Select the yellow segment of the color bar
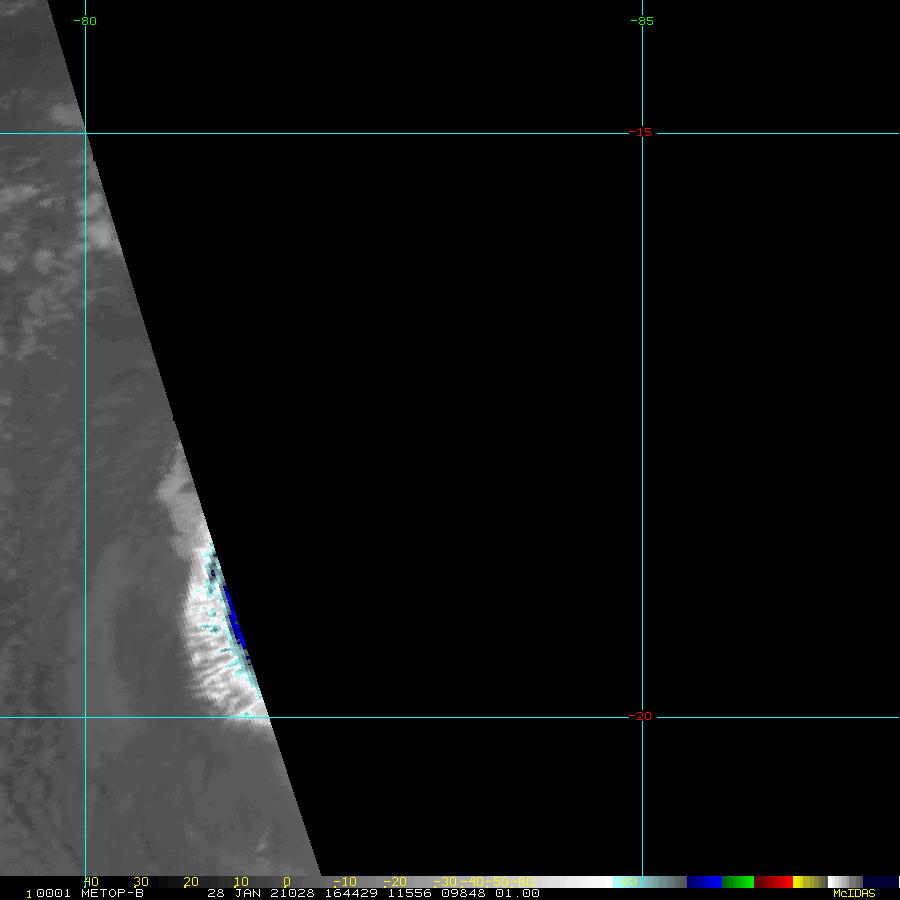This screenshot has height=900, width=900. coord(800,882)
